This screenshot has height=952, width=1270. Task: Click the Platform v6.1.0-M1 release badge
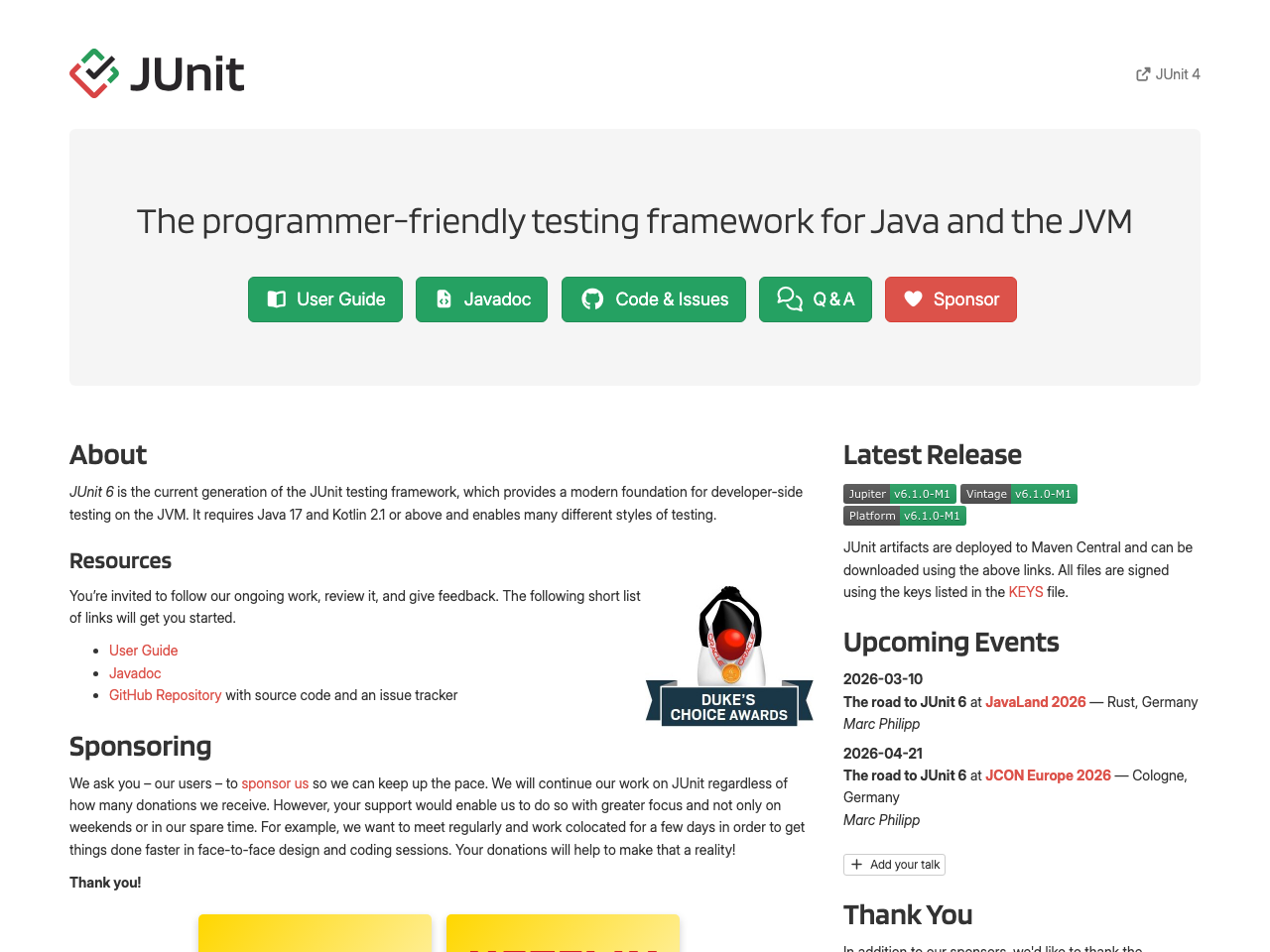pyautogui.click(x=904, y=515)
